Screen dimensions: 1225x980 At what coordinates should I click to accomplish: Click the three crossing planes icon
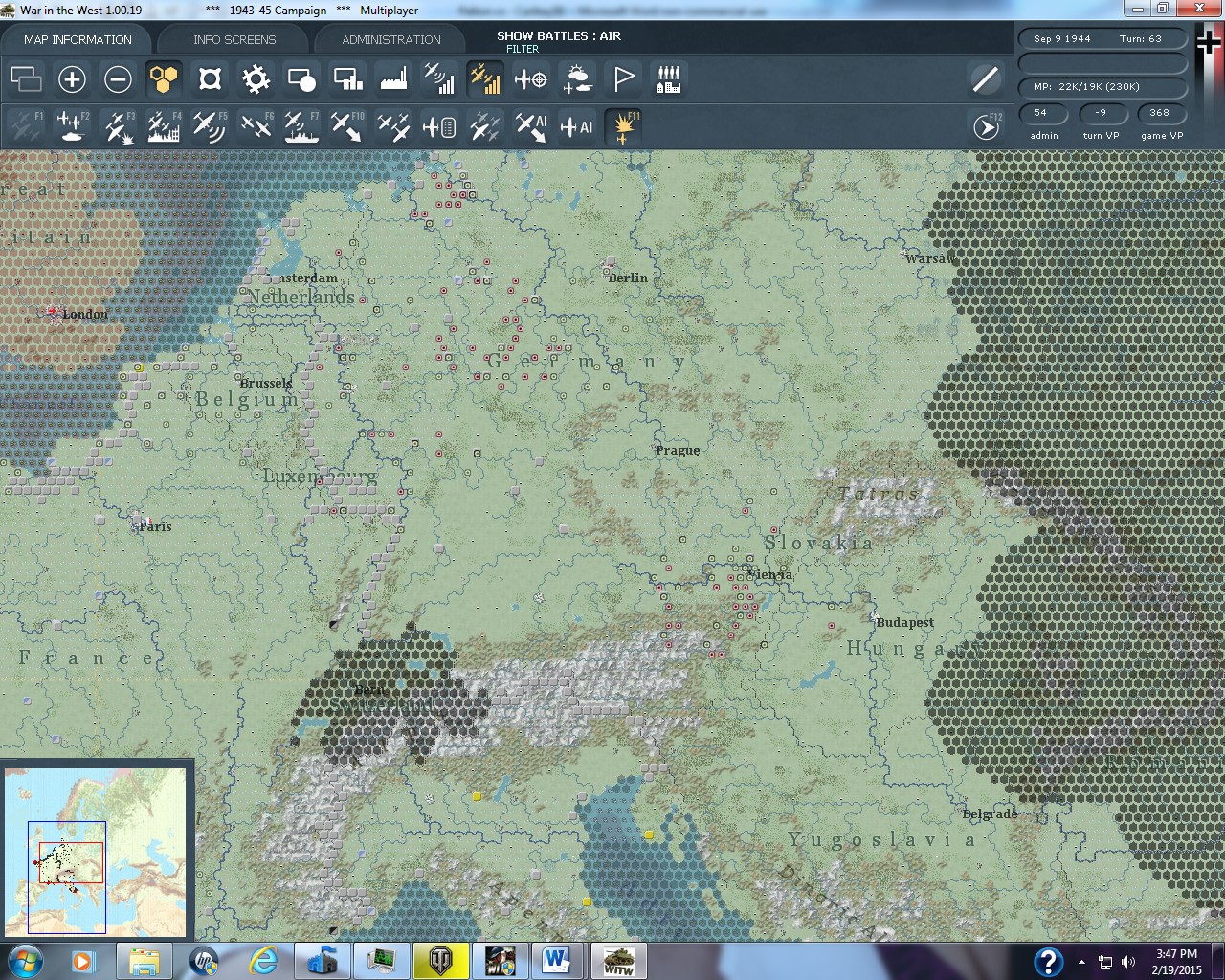click(x=393, y=126)
